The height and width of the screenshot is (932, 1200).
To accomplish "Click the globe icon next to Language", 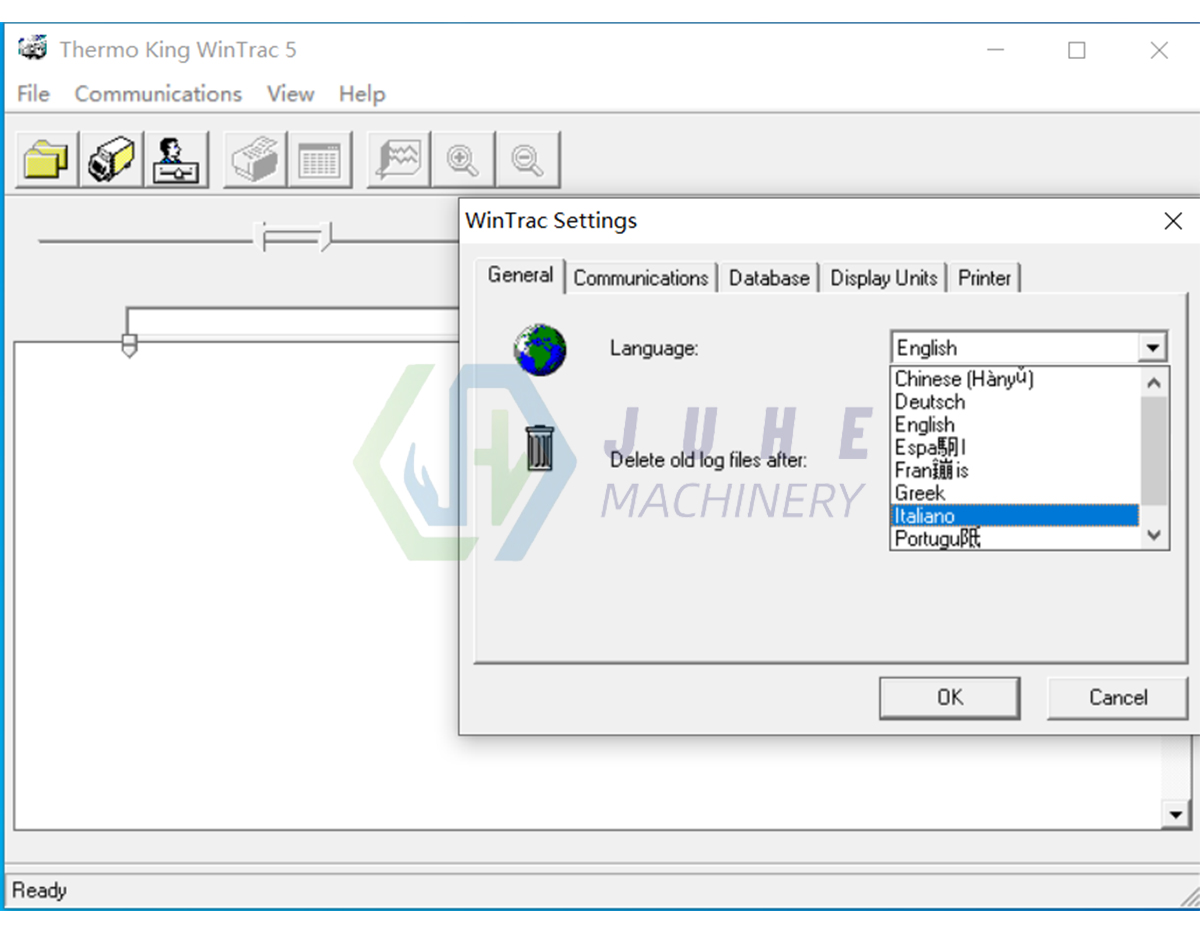I will 539,349.
